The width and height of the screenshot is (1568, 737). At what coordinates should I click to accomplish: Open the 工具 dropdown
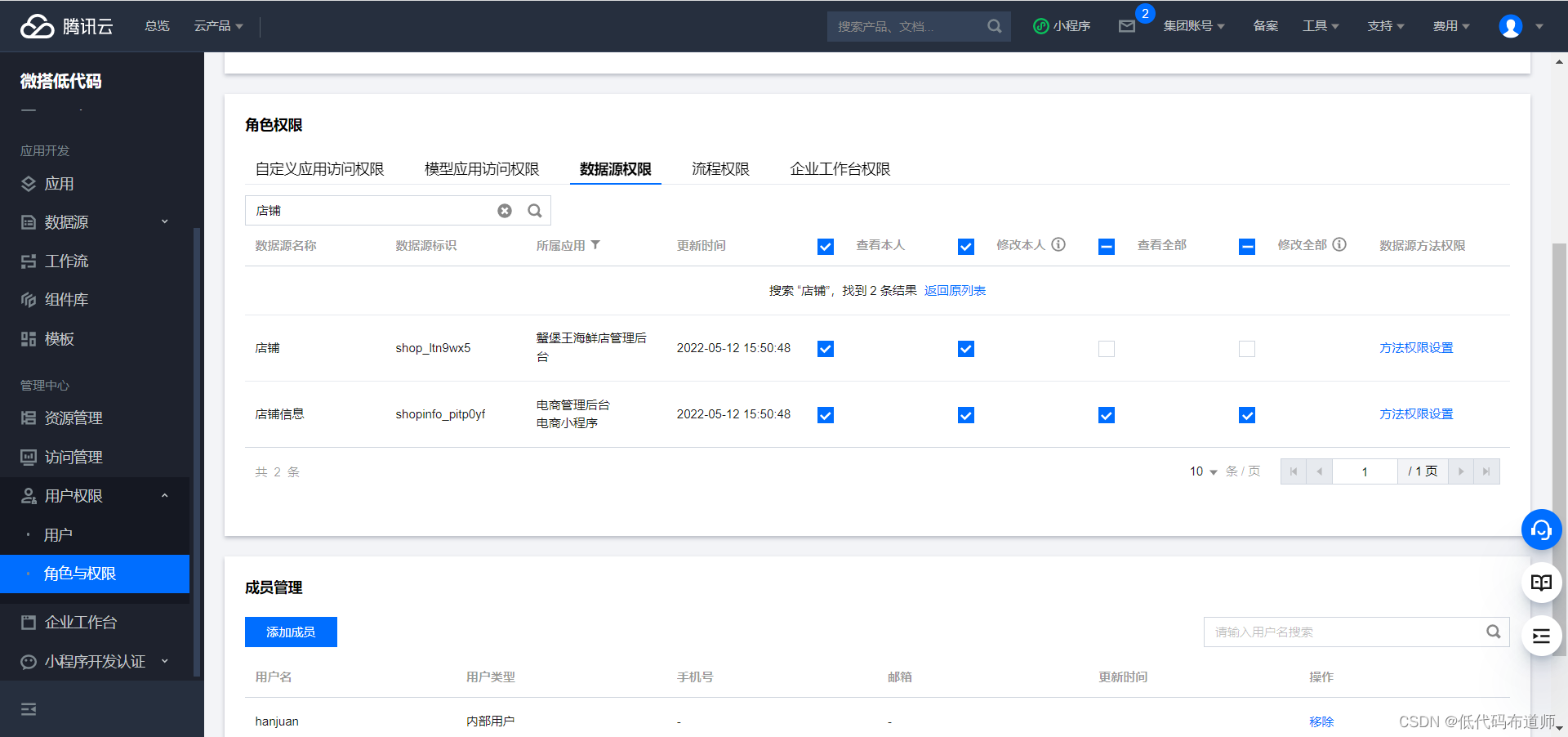pos(1321,26)
